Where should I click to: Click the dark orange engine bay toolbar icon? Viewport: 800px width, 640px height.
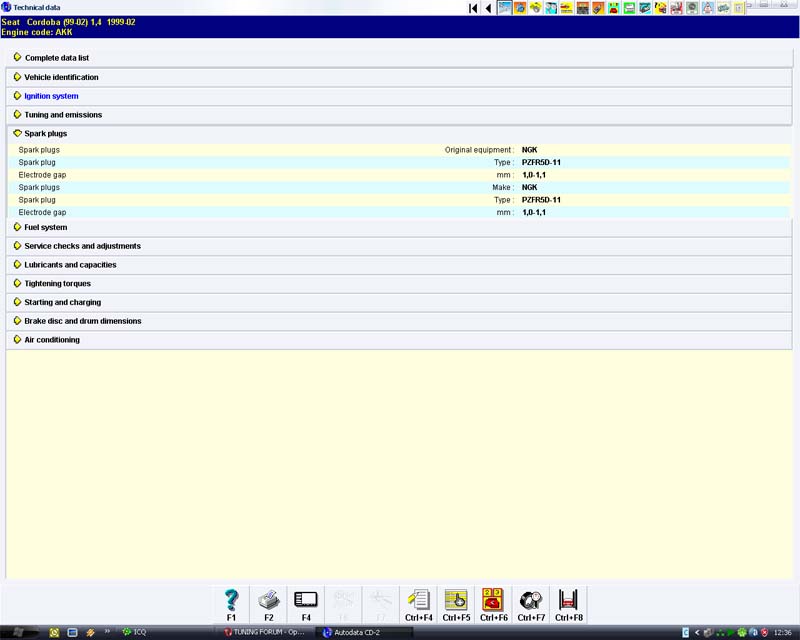tap(583, 8)
